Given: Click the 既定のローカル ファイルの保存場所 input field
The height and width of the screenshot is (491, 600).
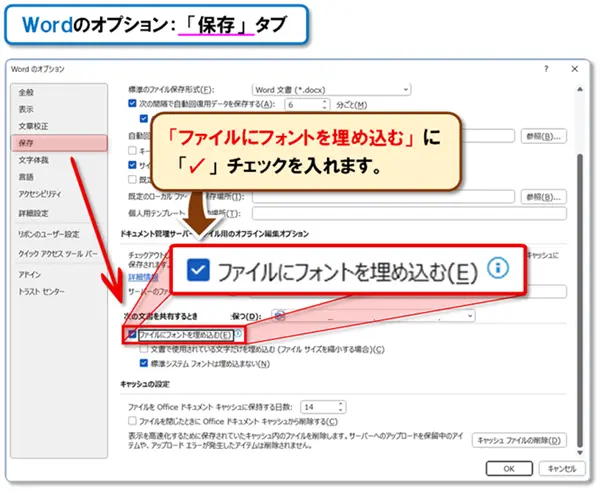Looking at the screenshot, I should point(383,197).
